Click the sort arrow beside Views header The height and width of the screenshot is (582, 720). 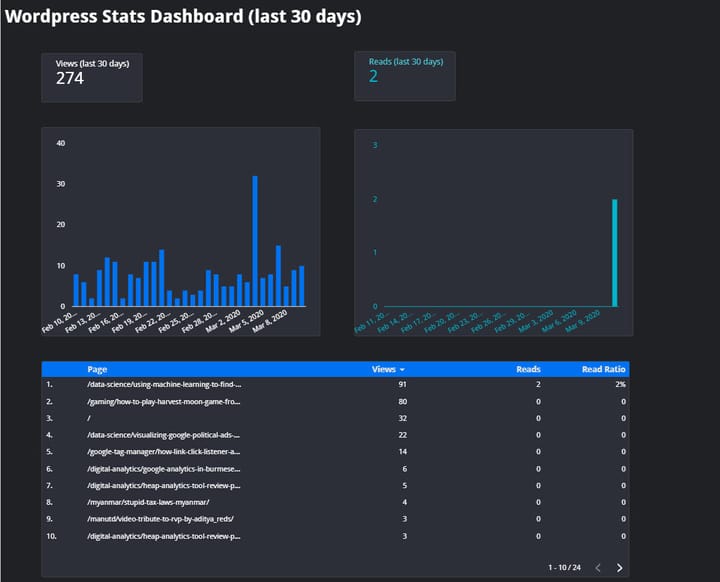click(402, 370)
